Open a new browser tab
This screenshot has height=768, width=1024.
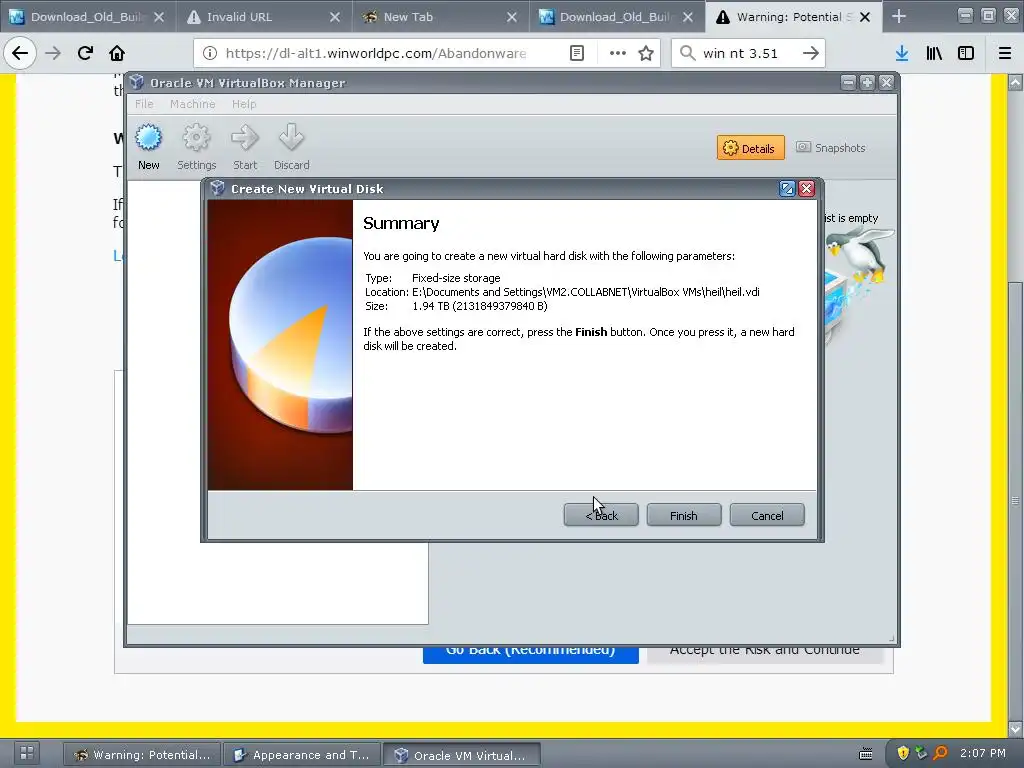point(899,16)
